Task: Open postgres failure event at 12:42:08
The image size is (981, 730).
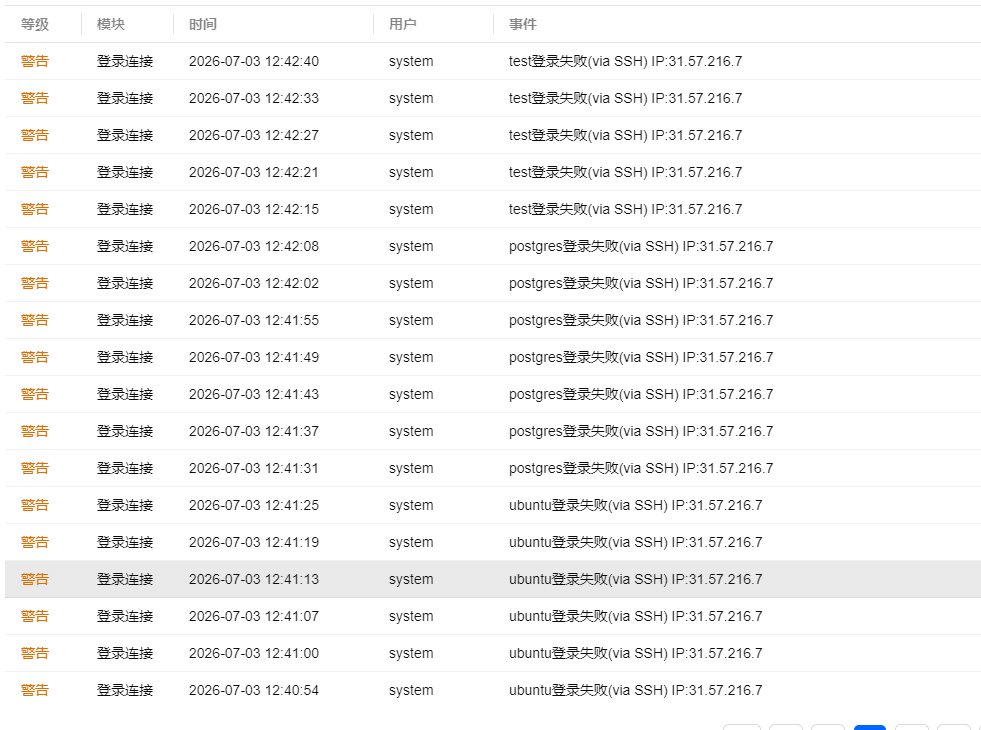Action: (x=641, y=246)
